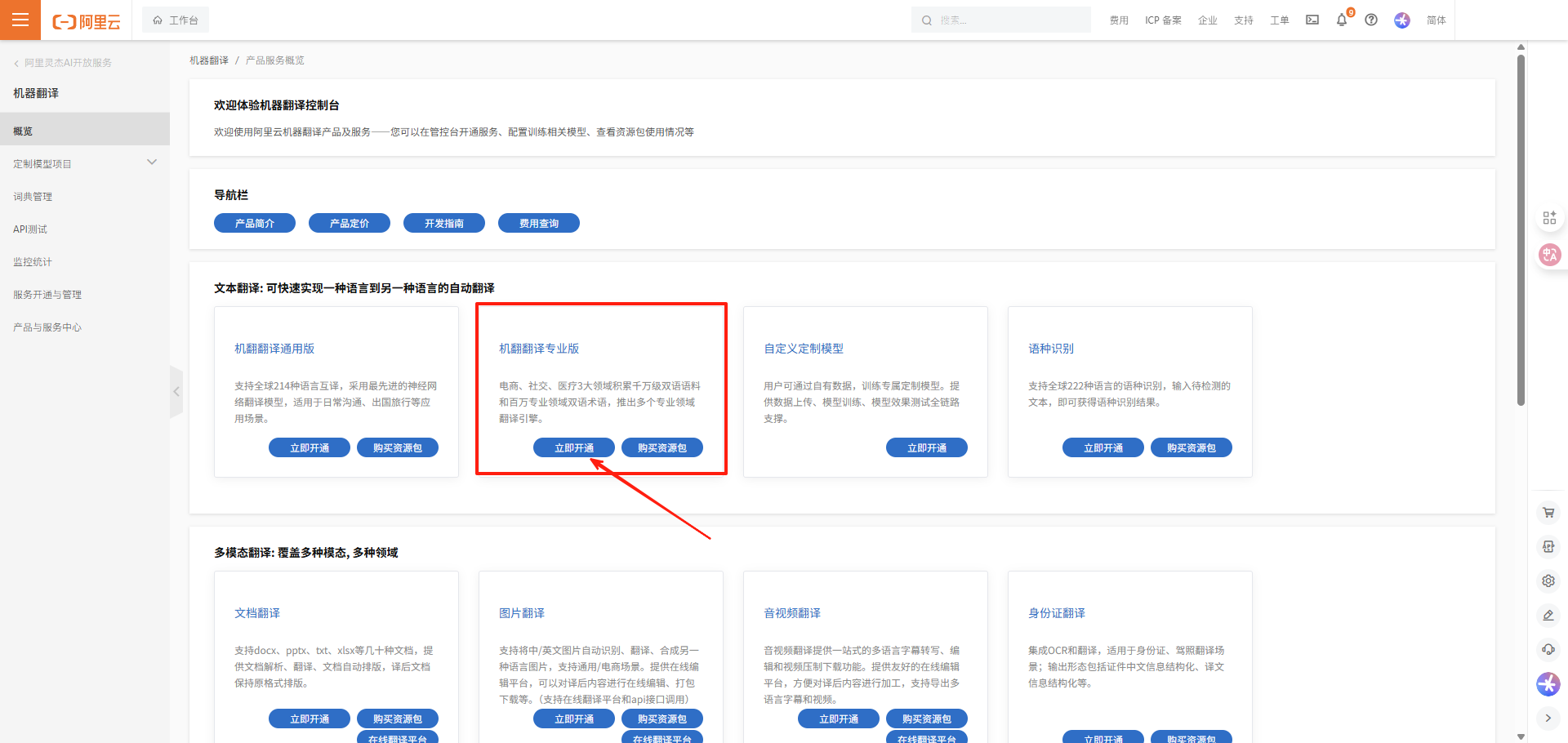Click the help question mark icon

pyautogui.click(x=1371, y=20)
